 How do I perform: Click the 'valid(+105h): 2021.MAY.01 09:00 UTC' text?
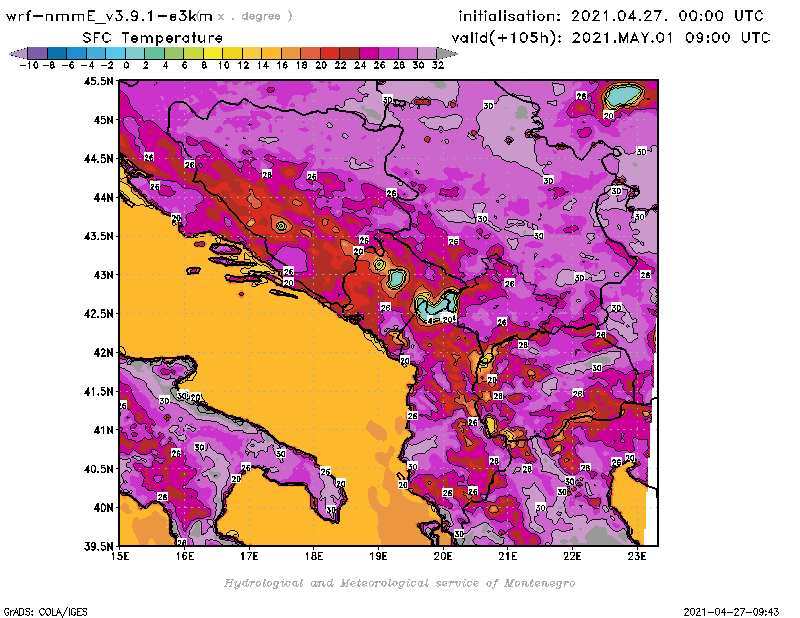(x=611, y=38)
